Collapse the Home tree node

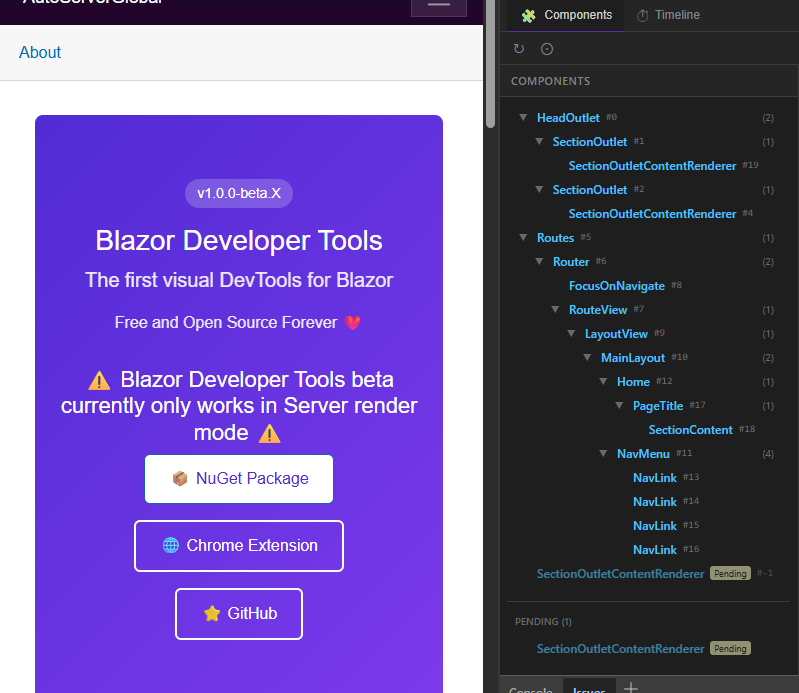603,381
